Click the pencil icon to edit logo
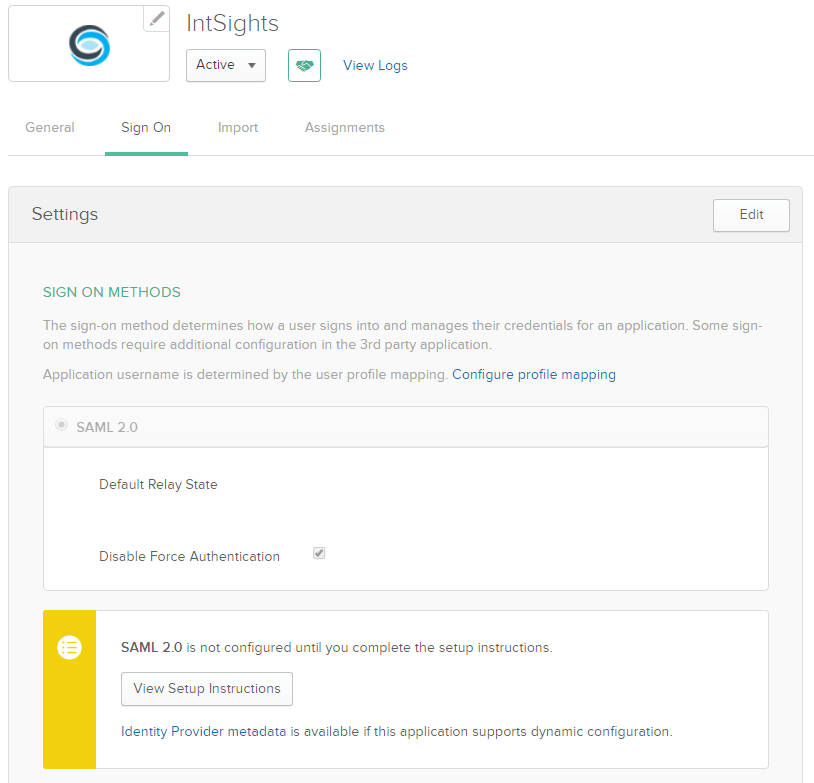Viewport: 814px width, 783px height. [x=156, y=18]
